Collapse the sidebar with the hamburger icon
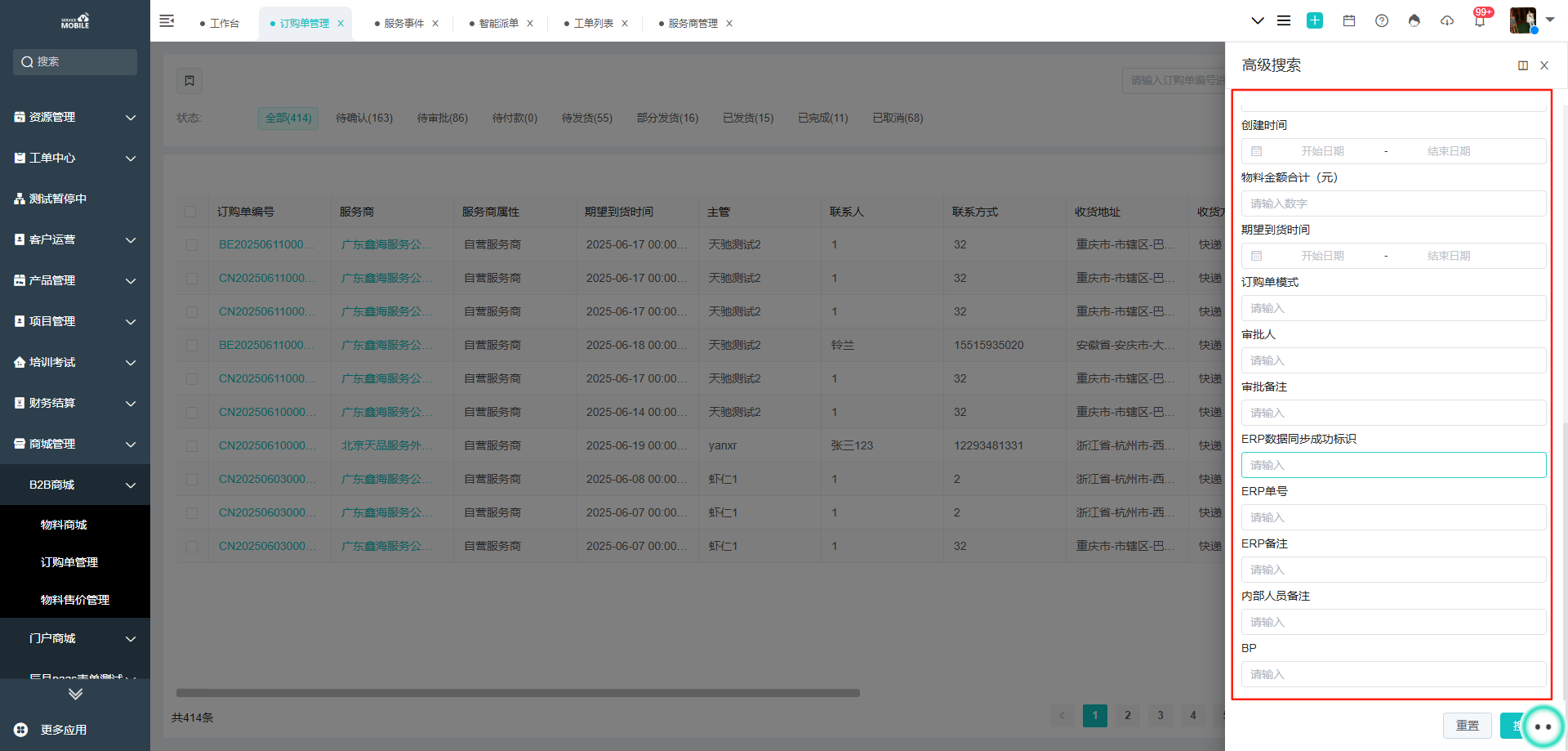This screenshot has width=1568, height=751. 167,20
